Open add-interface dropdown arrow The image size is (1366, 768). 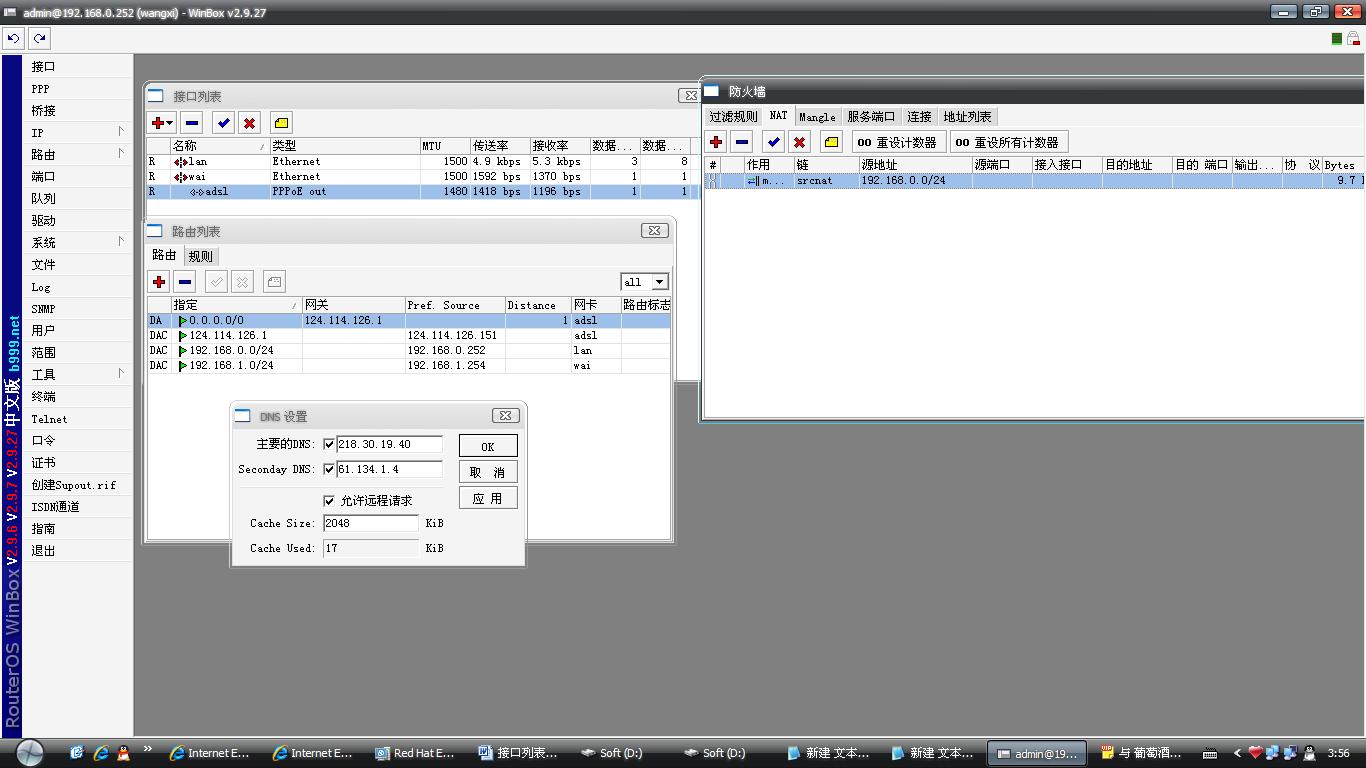(171, 123)
